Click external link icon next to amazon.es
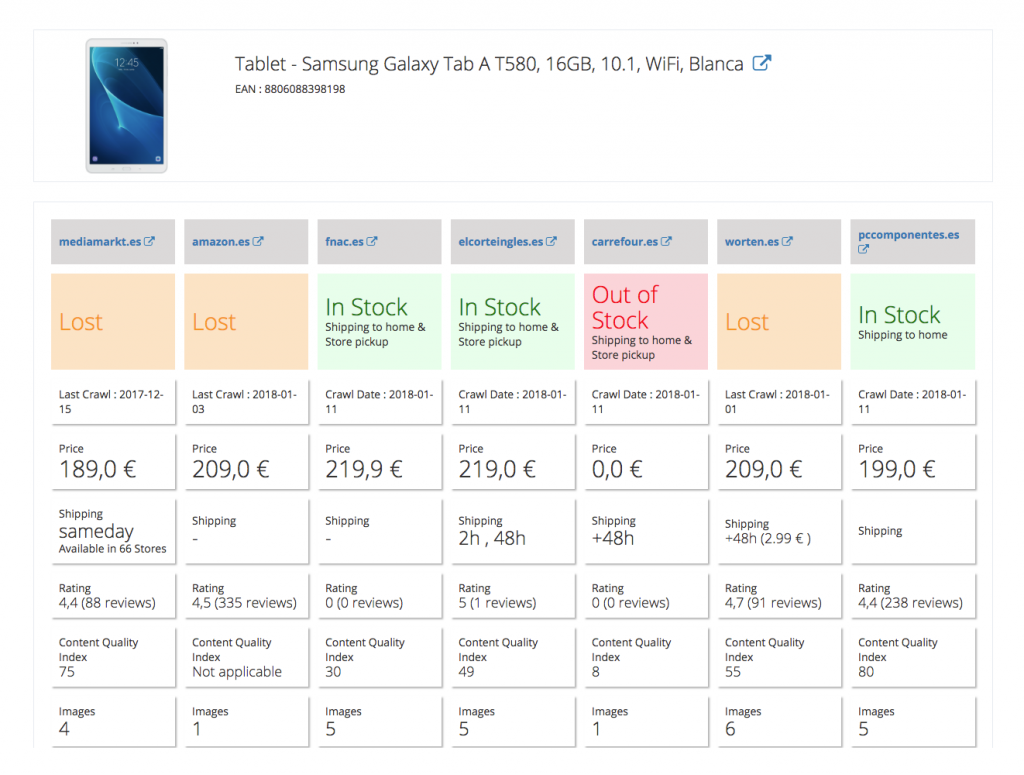The width and height of the screenshot is (1024, 775). (x=258, y=241)
